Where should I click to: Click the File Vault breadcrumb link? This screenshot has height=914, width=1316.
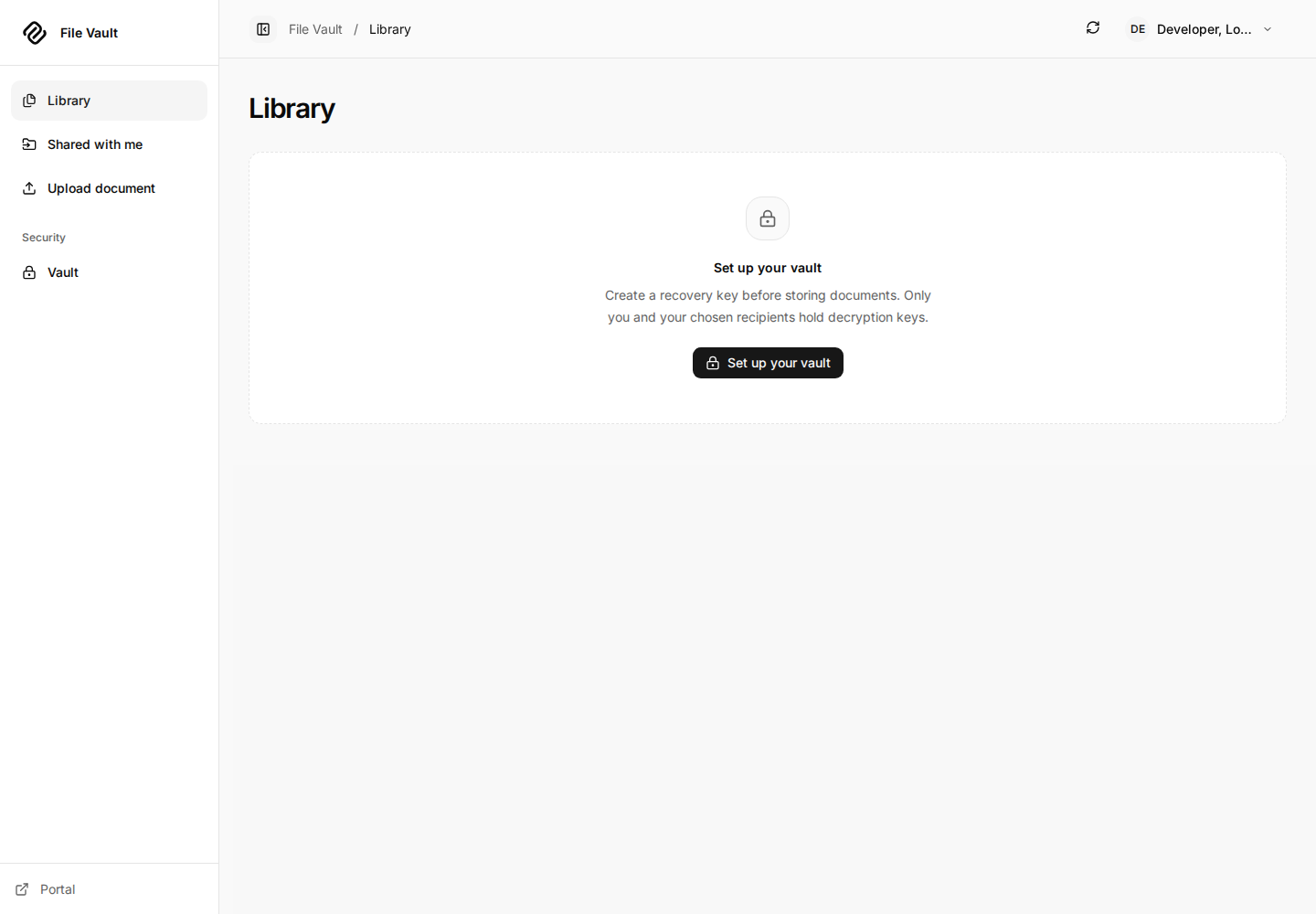315,29
